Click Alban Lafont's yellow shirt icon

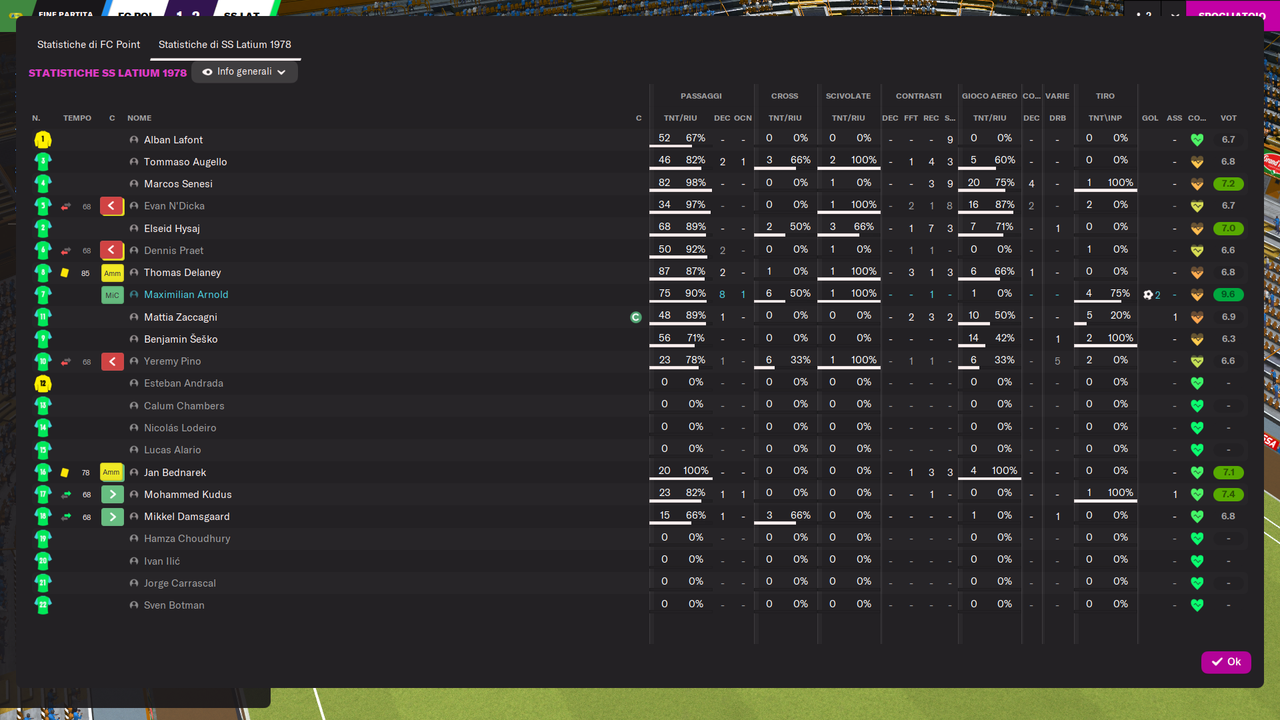[x=43, y=140]
